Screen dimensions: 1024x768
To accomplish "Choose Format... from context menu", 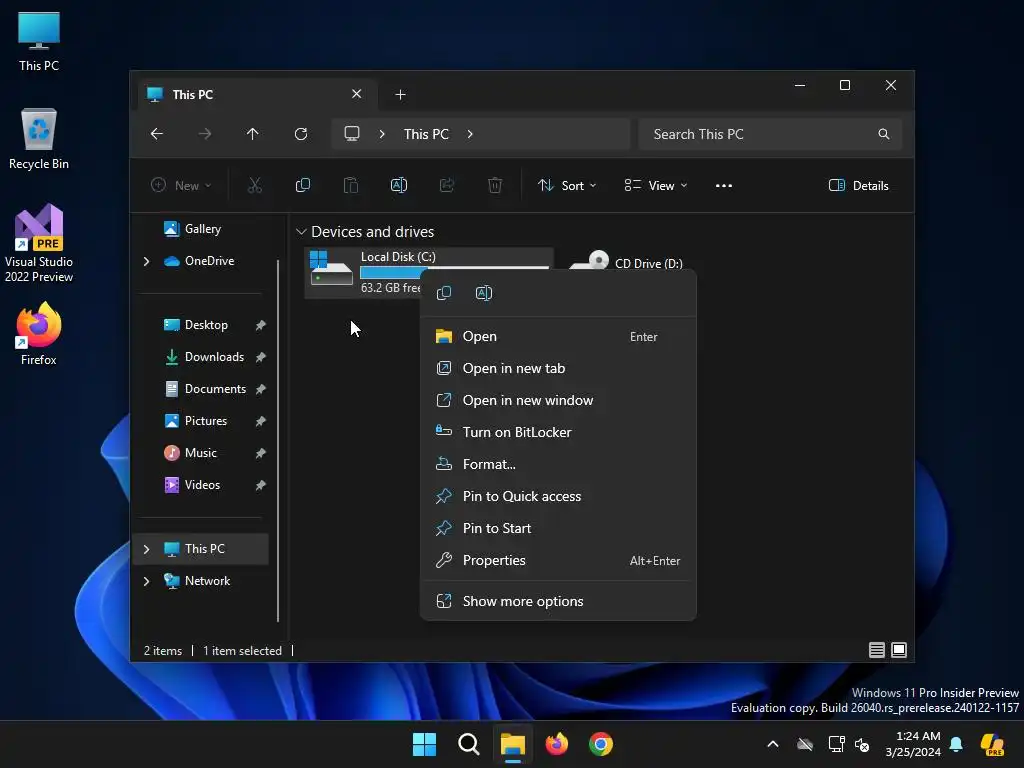I will [x=558, y=464].
